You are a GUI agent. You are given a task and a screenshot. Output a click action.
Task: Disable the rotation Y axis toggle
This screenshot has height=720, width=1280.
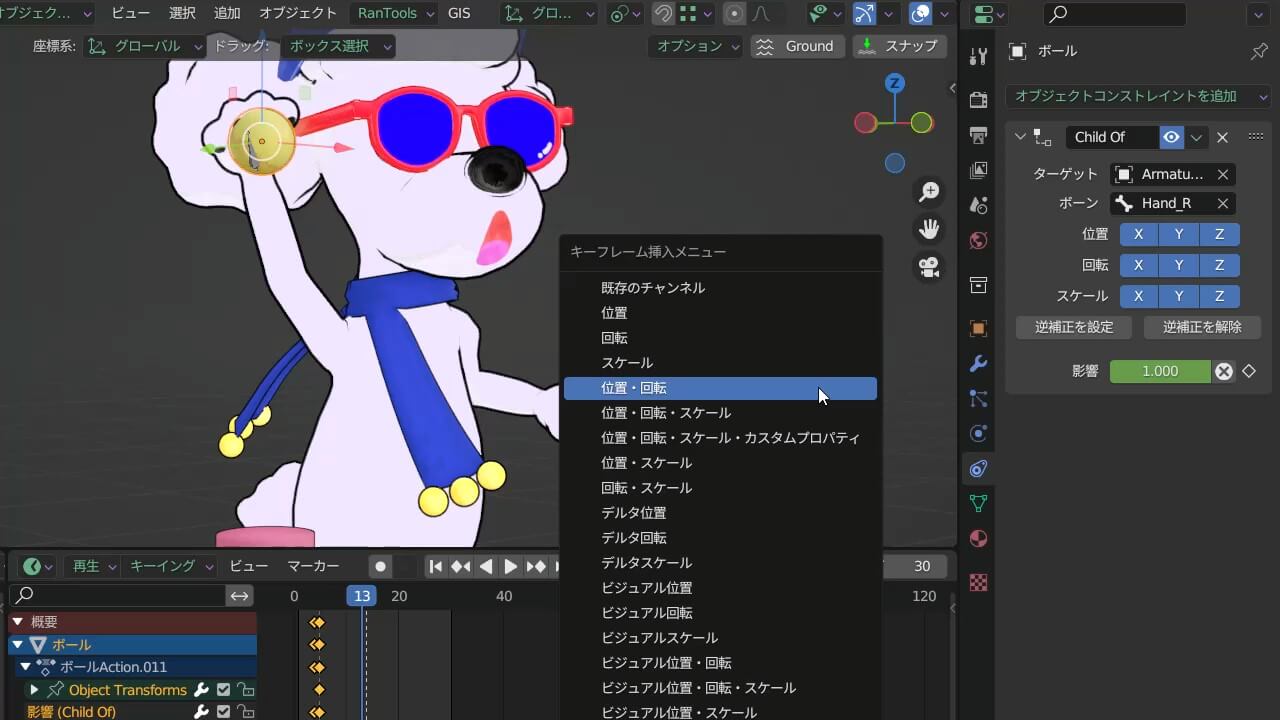pyautogui.click(x=1179, y=265)
